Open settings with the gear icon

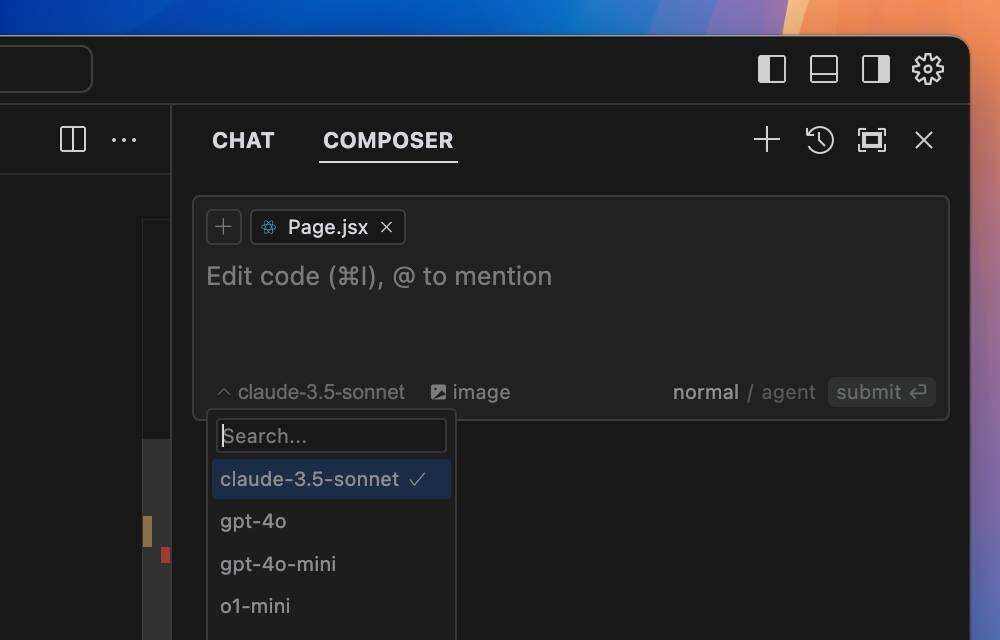(928, 69)
